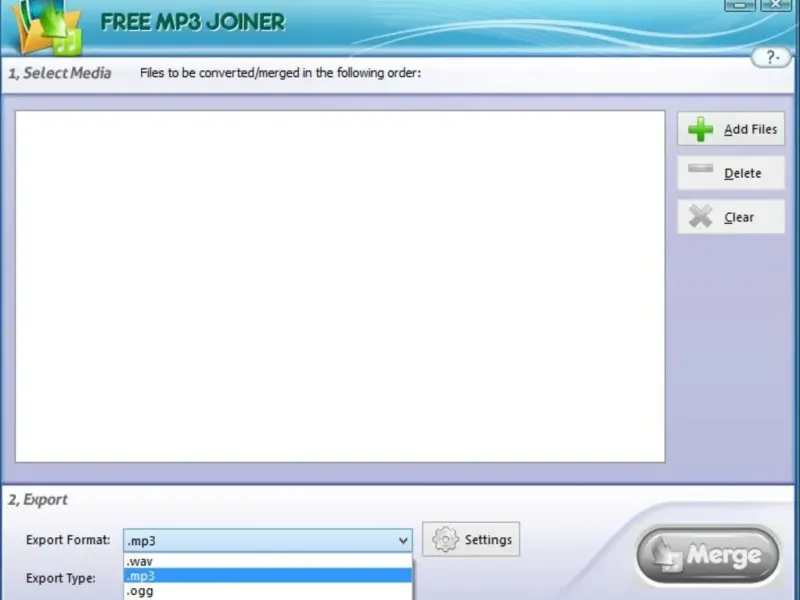The height and width of the screenshot is (600, 800).
Task: Minimize the Free MP3 Joiner window
Action: pyautogui.click(x=740, y=5)
